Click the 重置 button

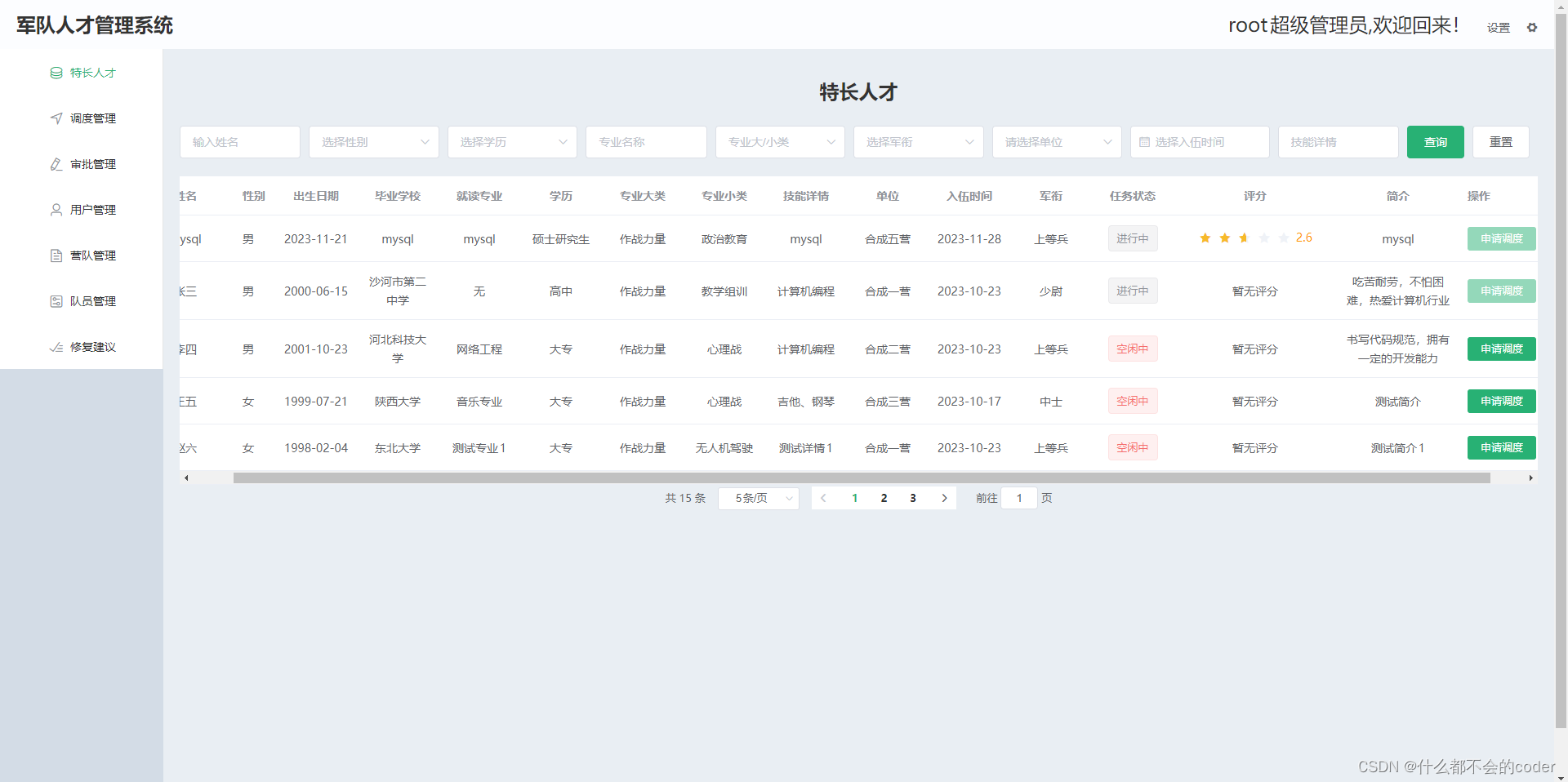point(1501,142)
